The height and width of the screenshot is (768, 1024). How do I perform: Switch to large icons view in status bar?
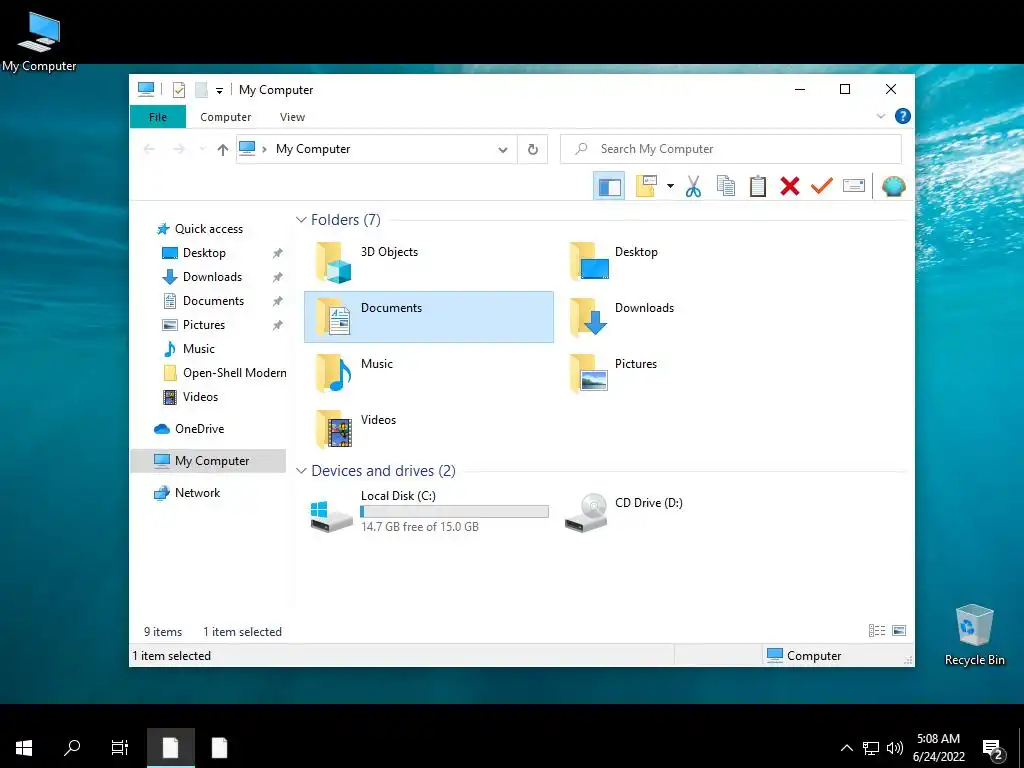pyautogui.click(x=899, y=631)
